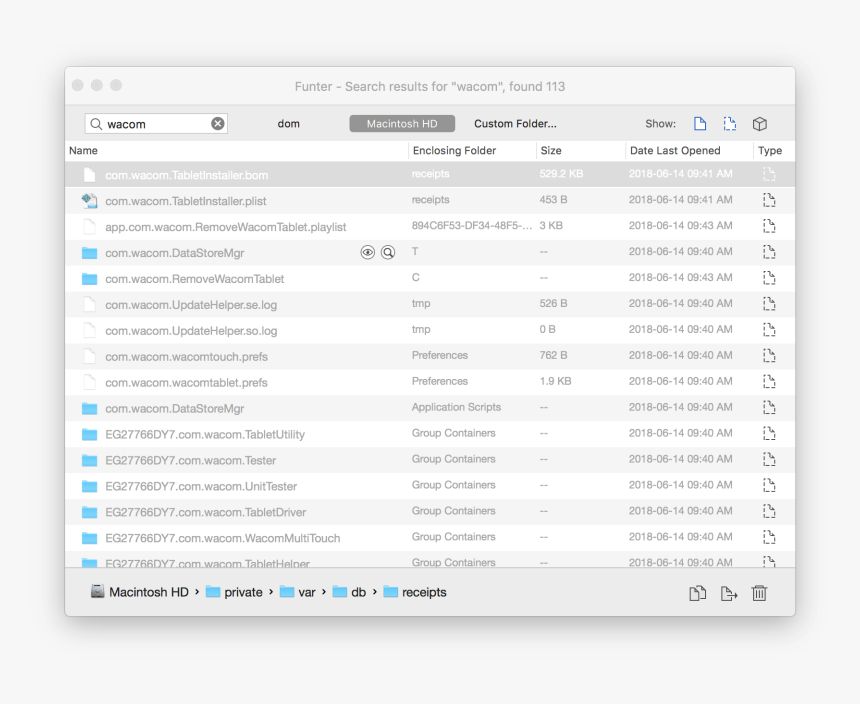This screenshot has height=704, width=860.
Task: Select EG27766DY7.com.wacom.TabletUtility folder
Action: [430, 434]
